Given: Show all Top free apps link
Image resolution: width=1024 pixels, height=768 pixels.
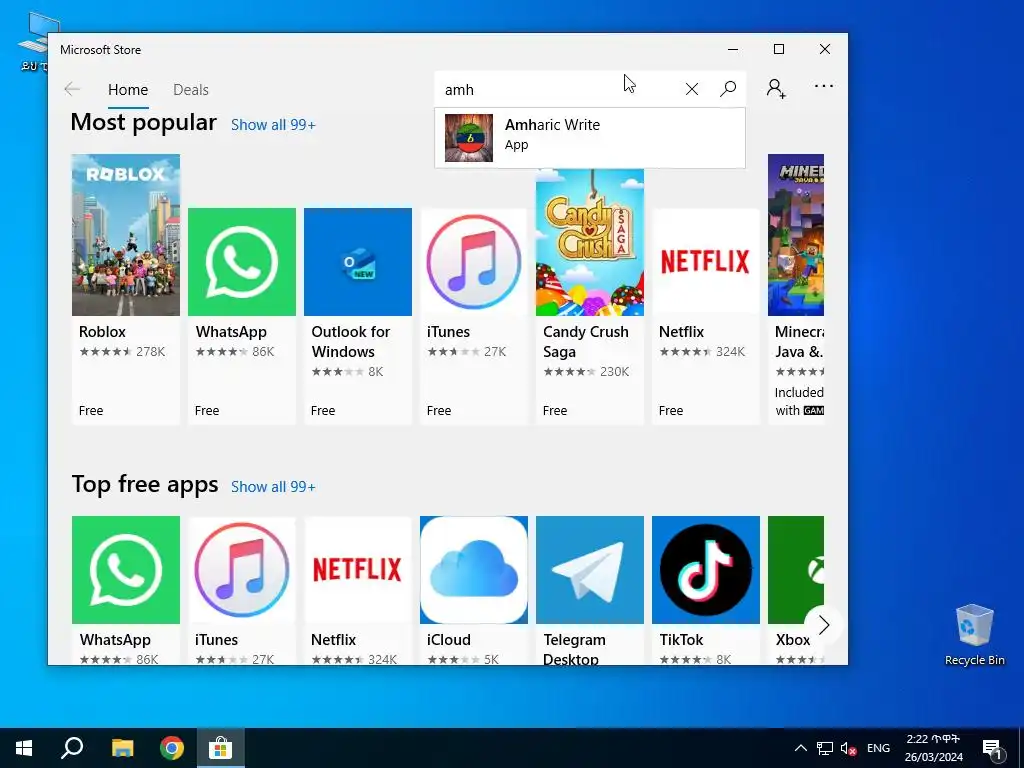Looking at the screenshot, I should pos(273,487).
